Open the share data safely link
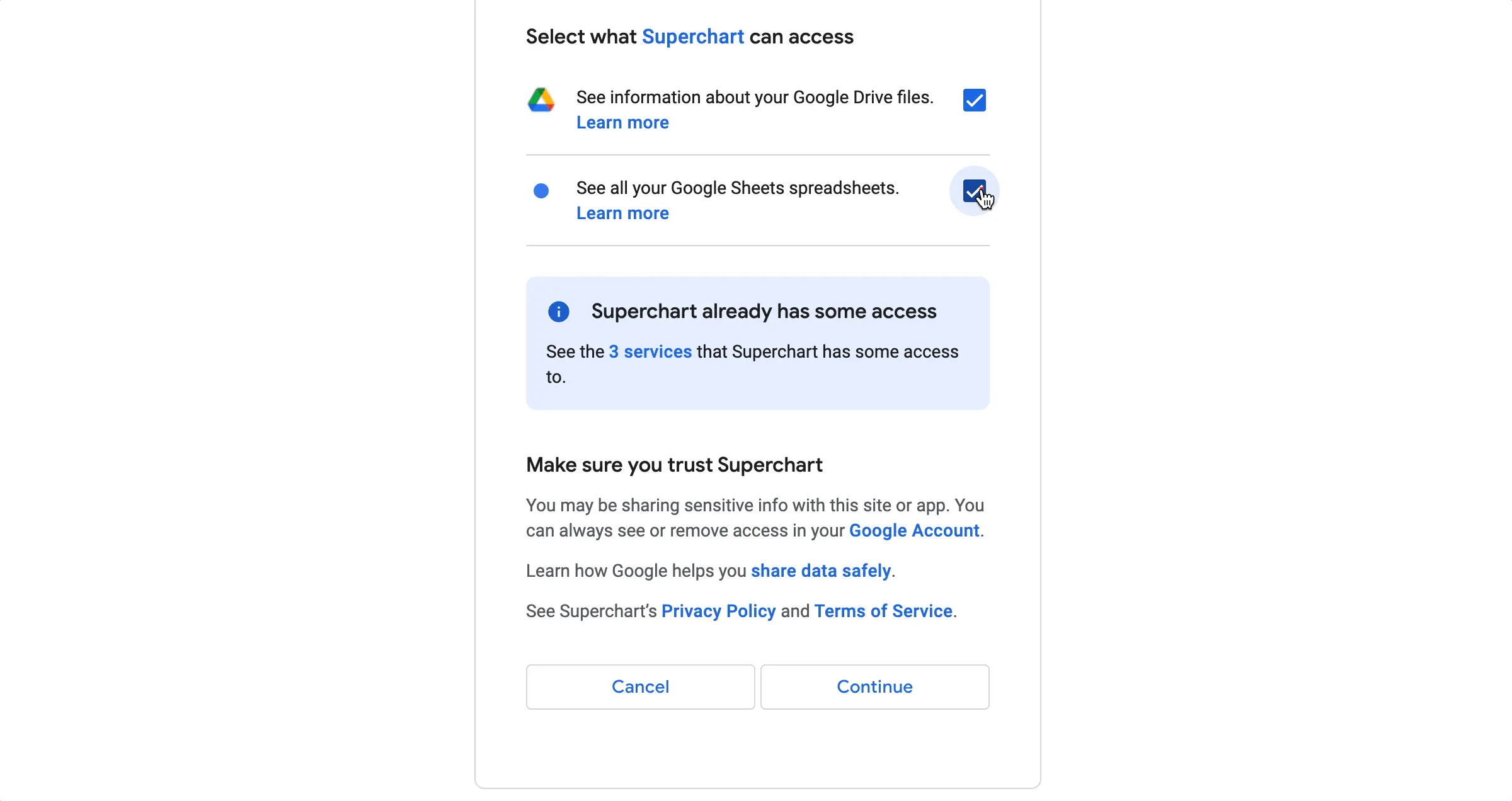 (821, 571)
